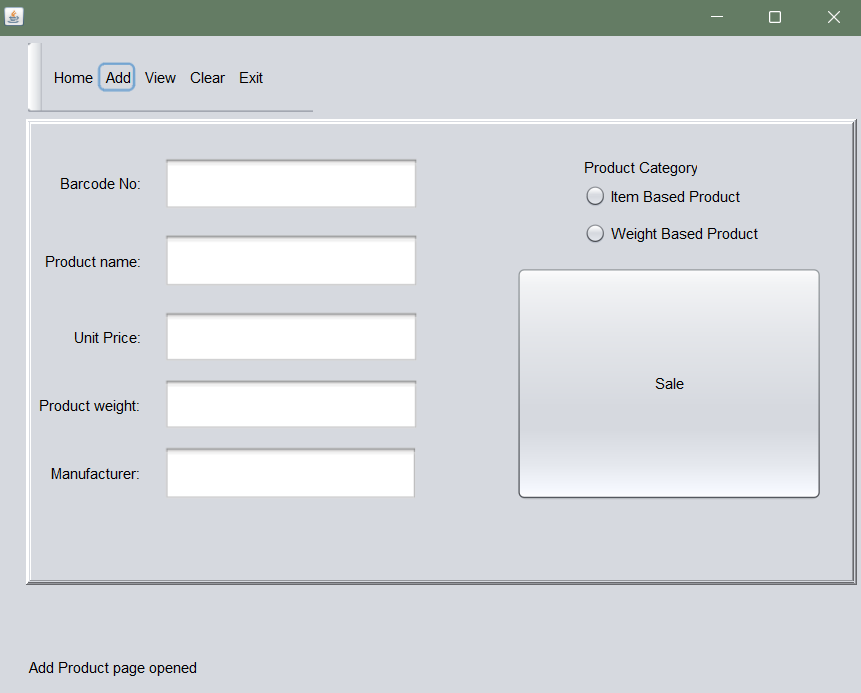The image size is (861, 693).
Task: Open the Home menu item
Action: tap(72, 77)
